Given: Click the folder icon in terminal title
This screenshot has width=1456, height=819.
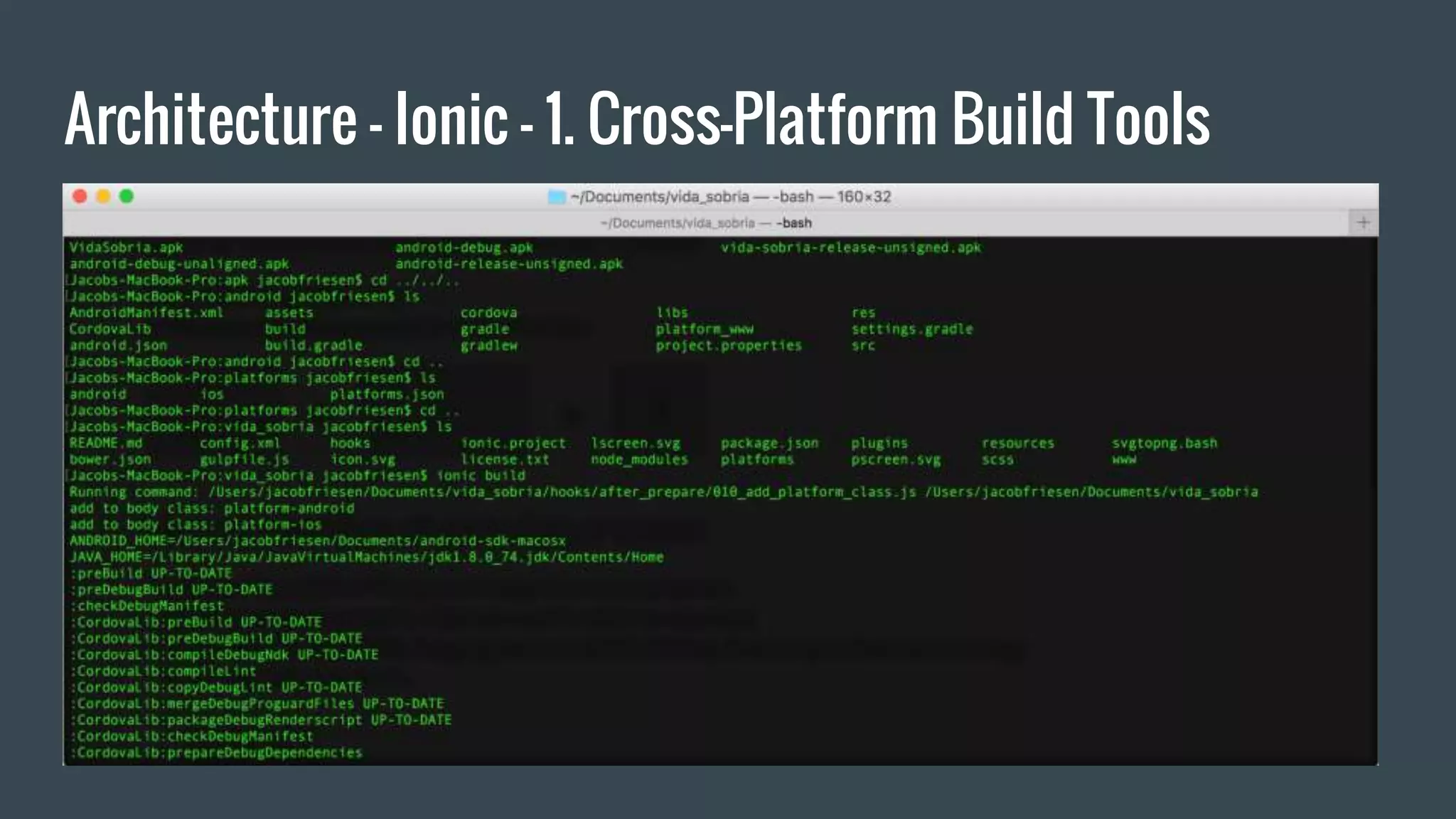Looking at the screenshot, I should tap(557, 197).
